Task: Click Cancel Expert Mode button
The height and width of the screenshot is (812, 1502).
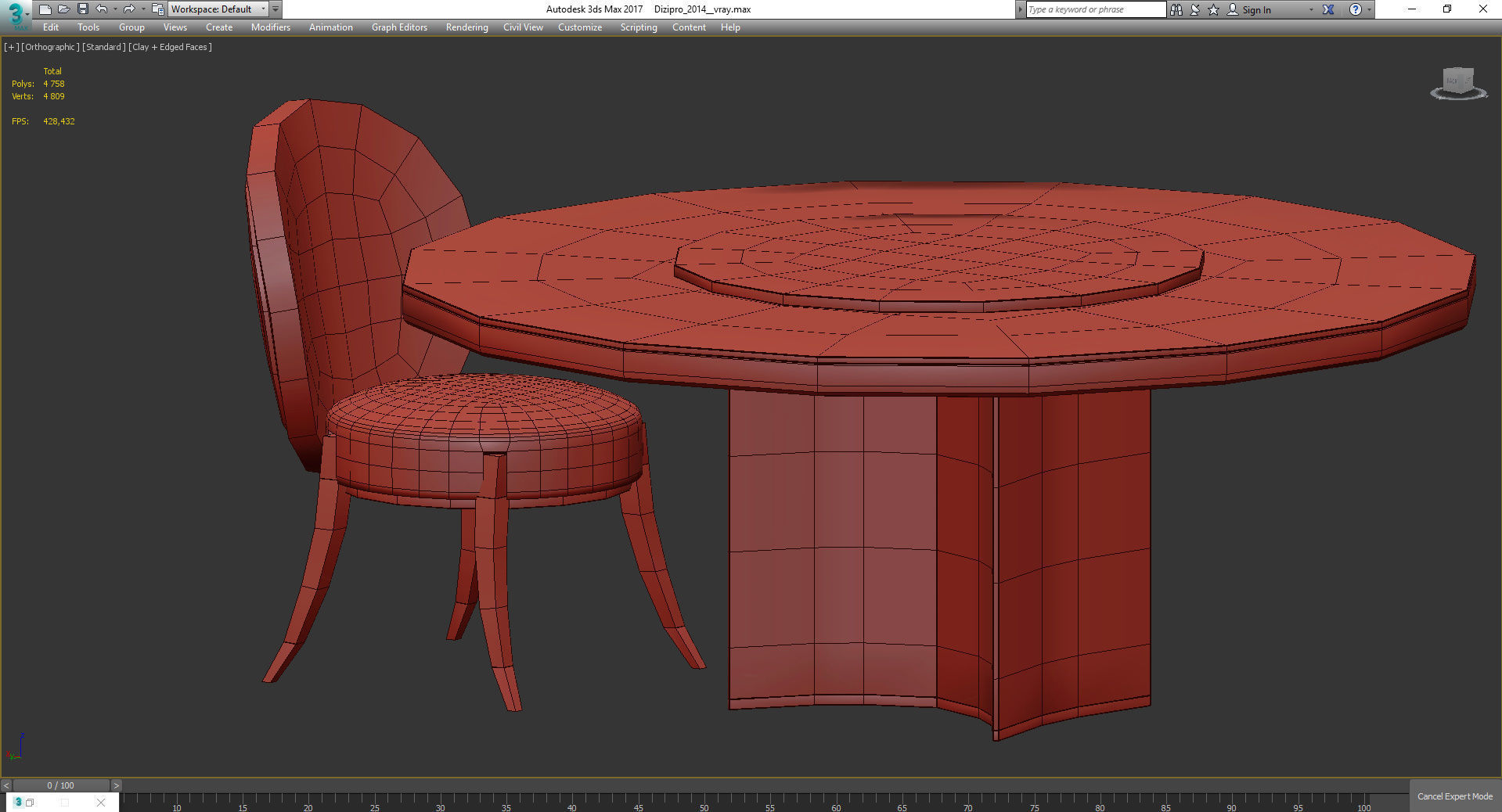Action: (x=1455, y=796)
